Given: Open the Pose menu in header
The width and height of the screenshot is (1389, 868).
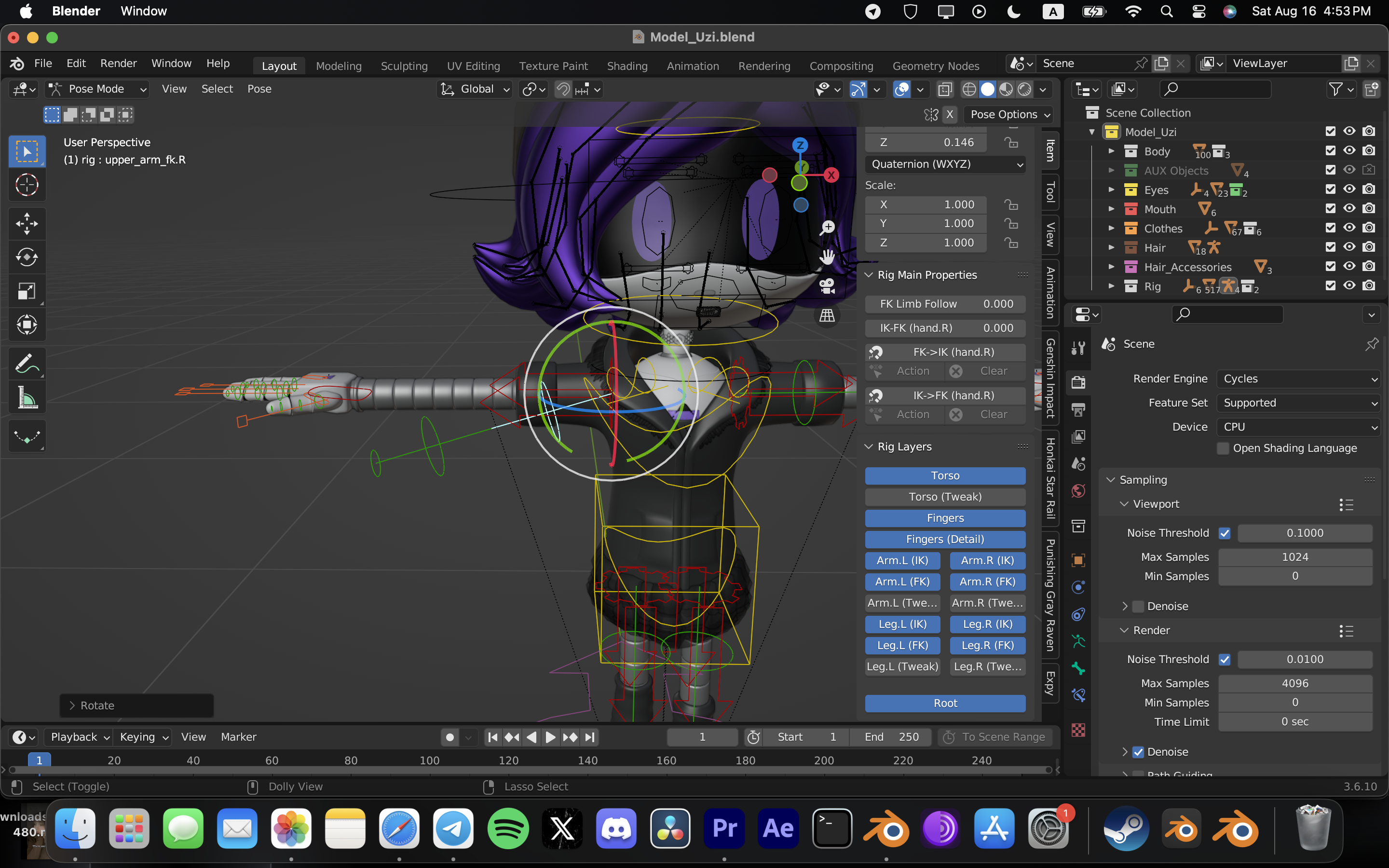Looking at the screenshot, I should [259, 89].
